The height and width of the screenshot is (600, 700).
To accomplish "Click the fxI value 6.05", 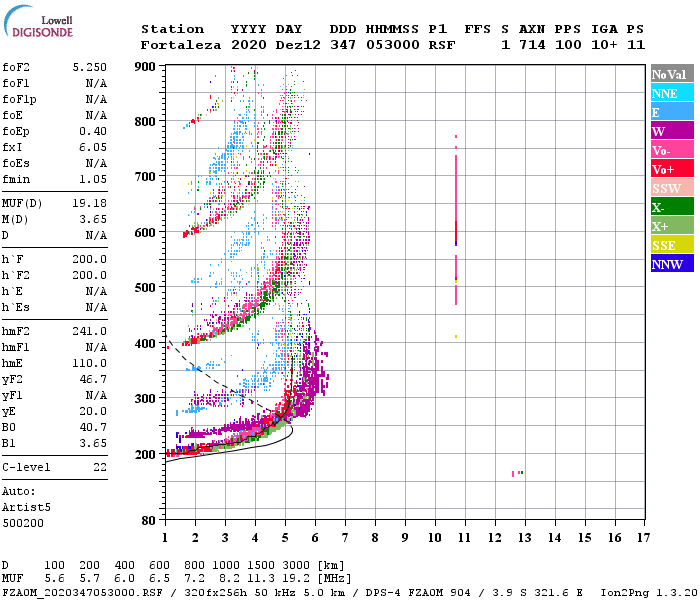I will pos(93,147).
